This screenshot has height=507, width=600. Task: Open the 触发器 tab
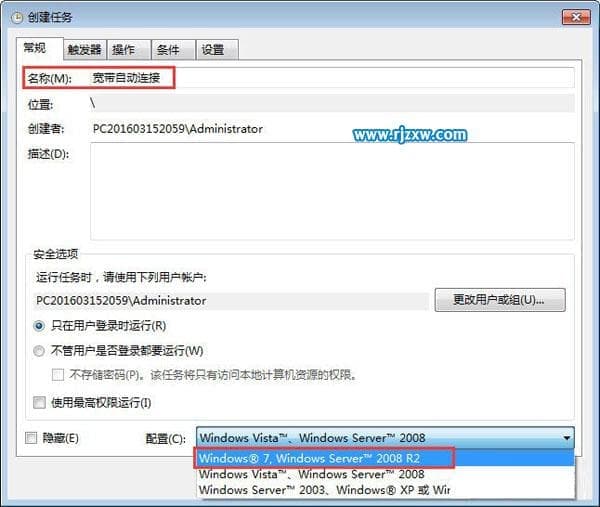85,50
